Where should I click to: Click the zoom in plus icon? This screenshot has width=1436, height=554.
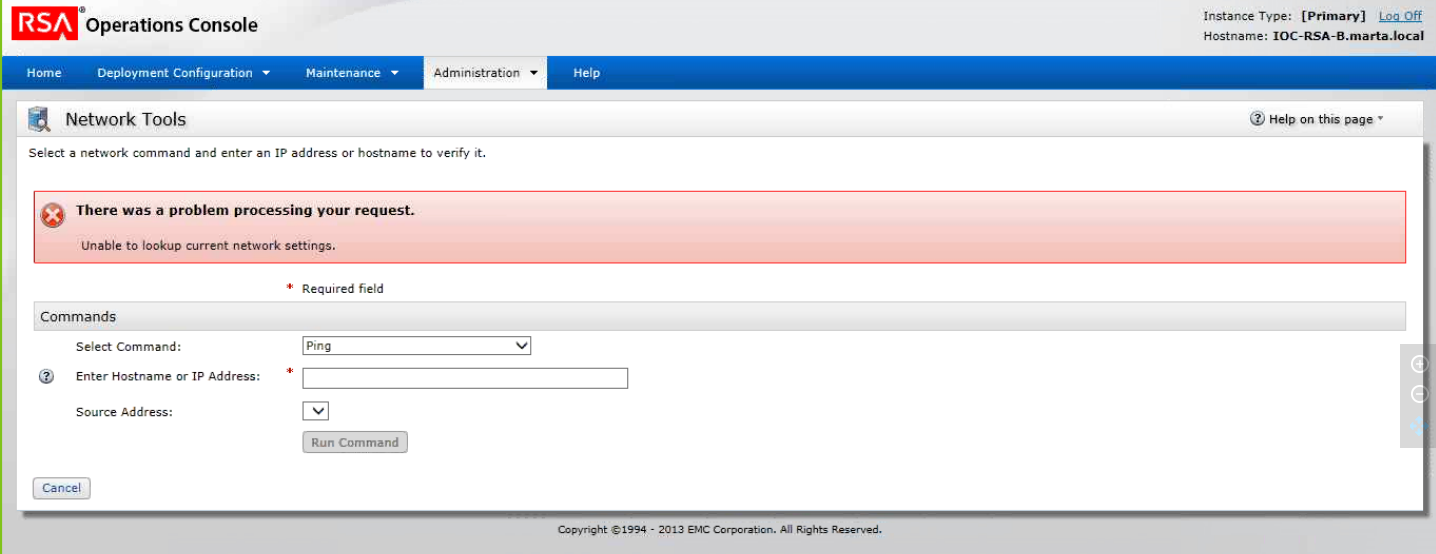tap(1418, 364)
